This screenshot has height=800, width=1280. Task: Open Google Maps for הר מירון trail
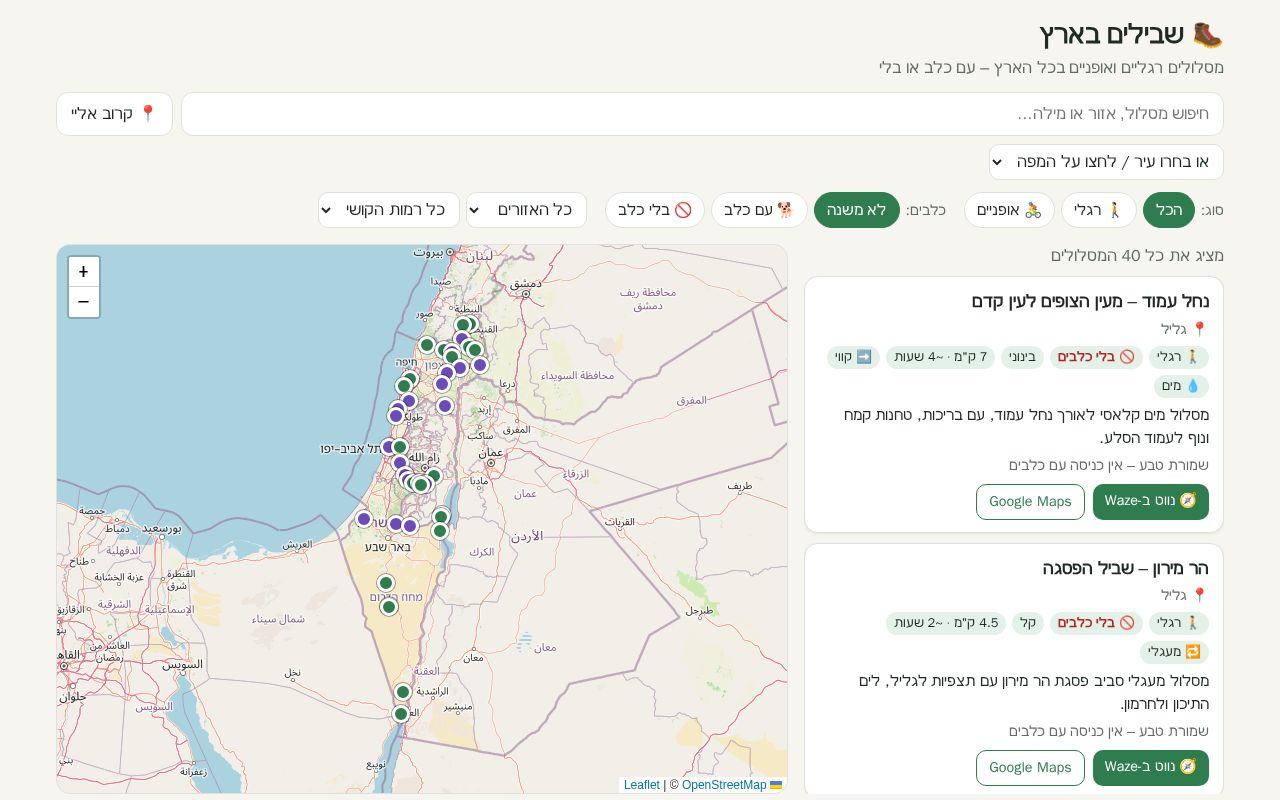(x=1030, y=768)
